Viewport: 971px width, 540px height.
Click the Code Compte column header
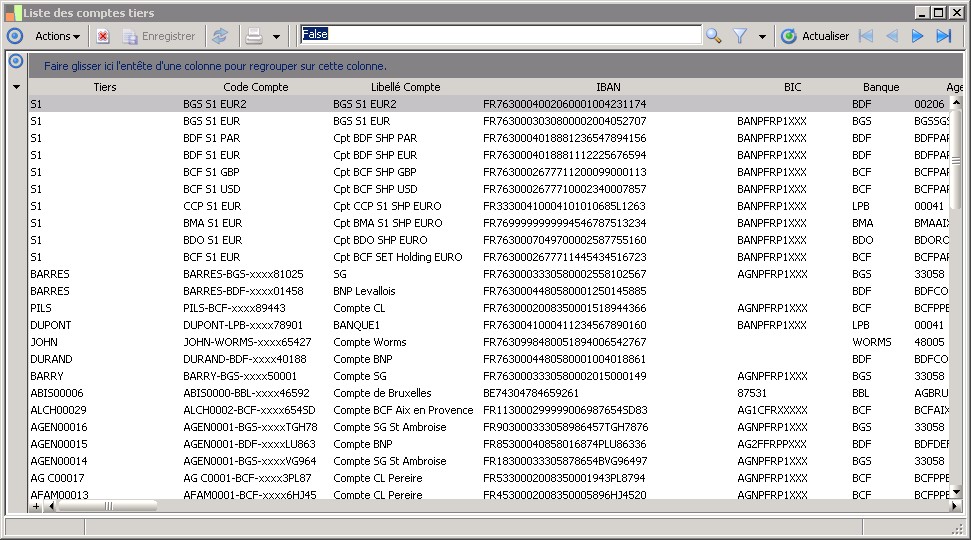click(x=255, y=87)
